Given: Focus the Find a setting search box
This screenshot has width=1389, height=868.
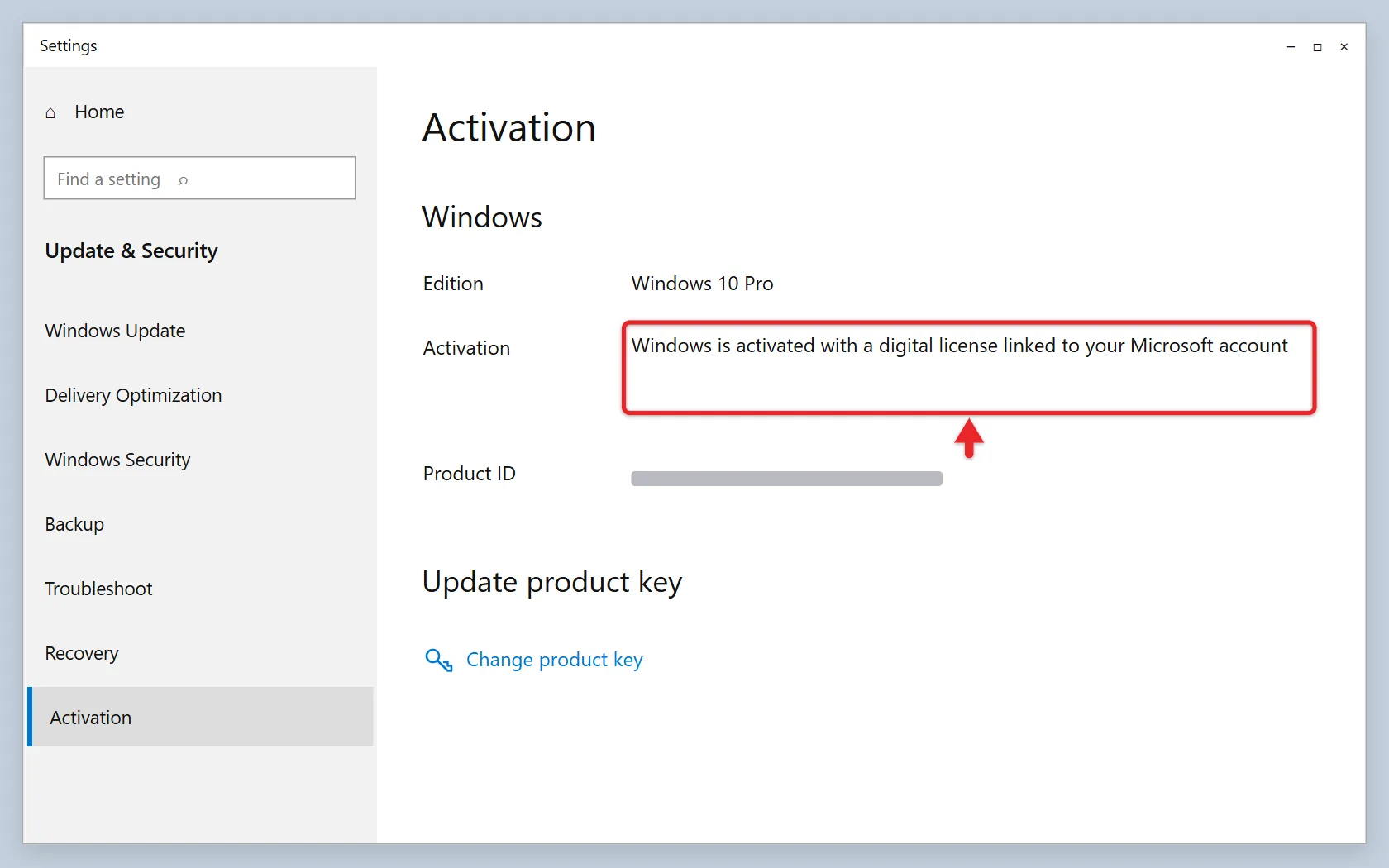Looking at the screenshot, I should (199, 178).
